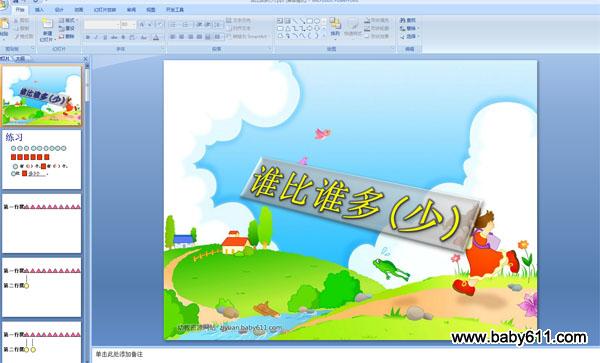Toggle Align Text Left
The width and height of the screenshot is (600, 363).
point(173,37)
